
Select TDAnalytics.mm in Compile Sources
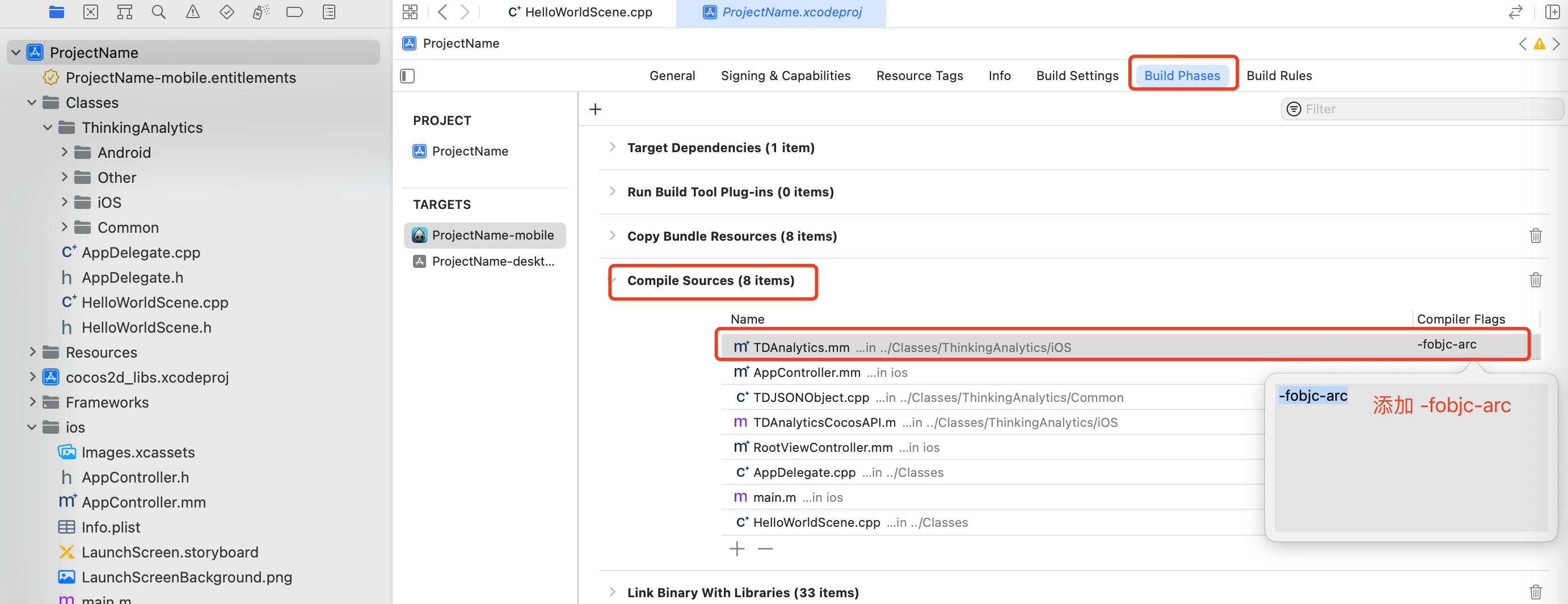[x=1131, y=347]
